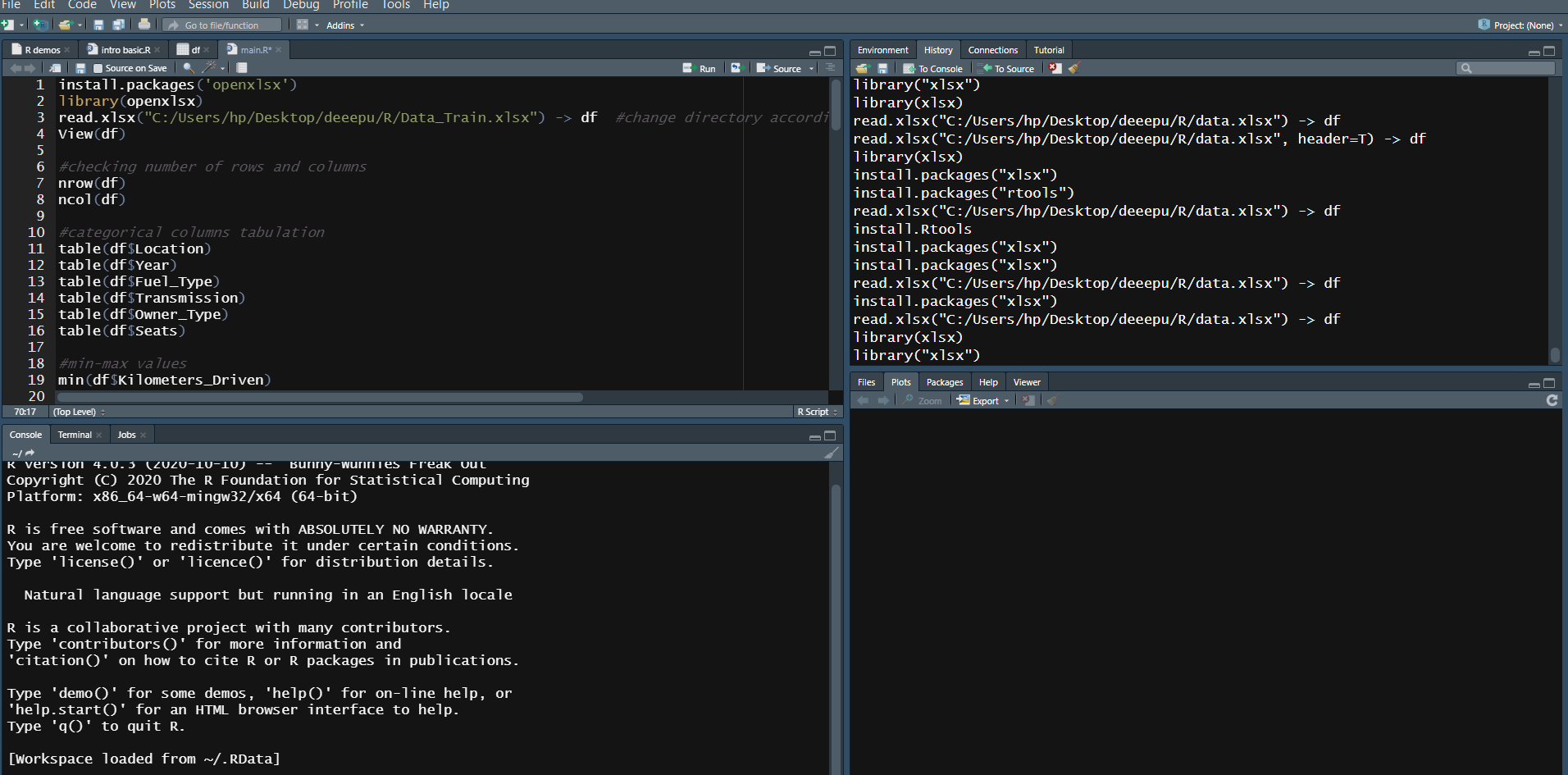Close the main.R tab
This screenshot has height=775, width=1568.
[279, 50]
